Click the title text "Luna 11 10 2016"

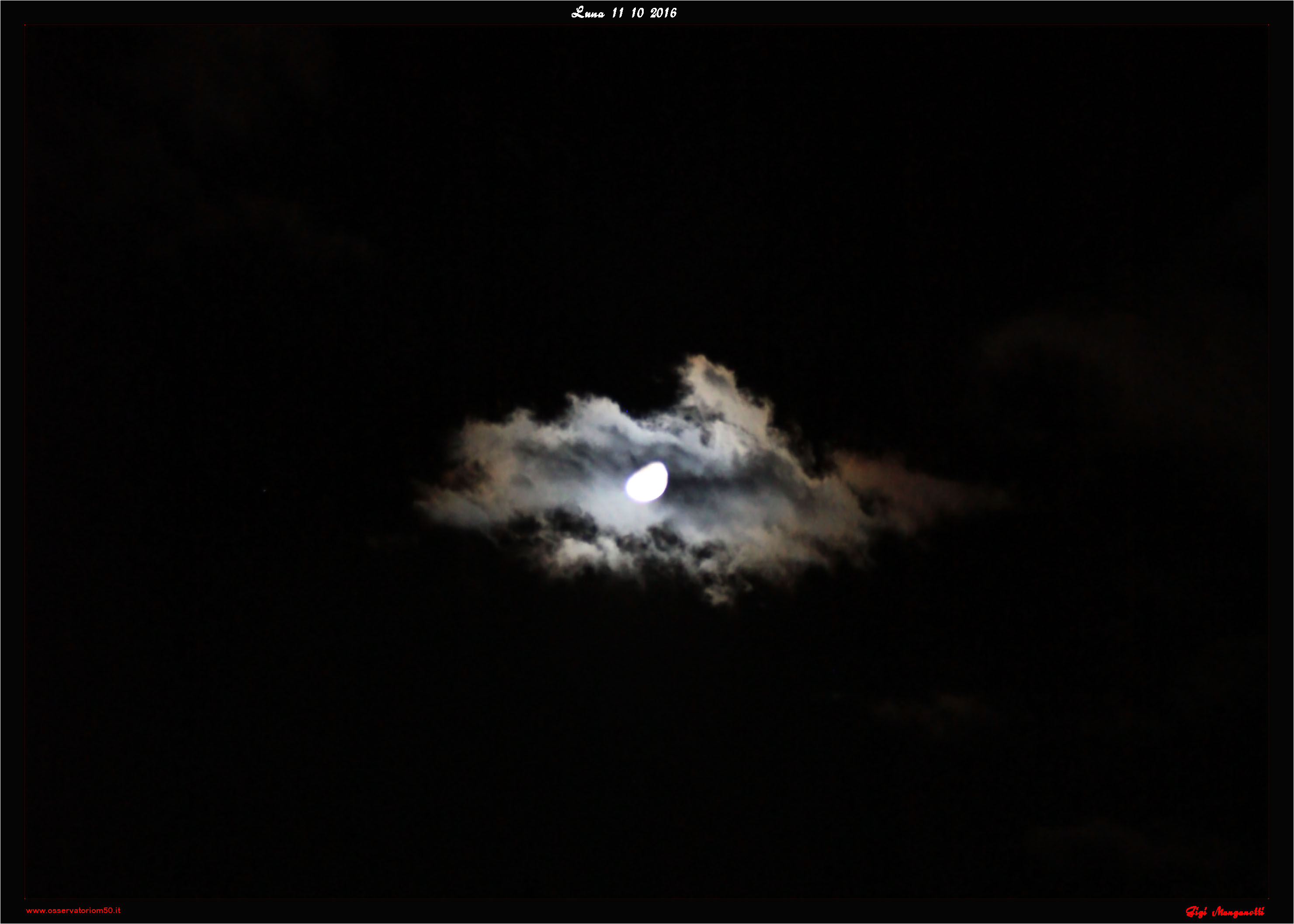tap(624, 13)
